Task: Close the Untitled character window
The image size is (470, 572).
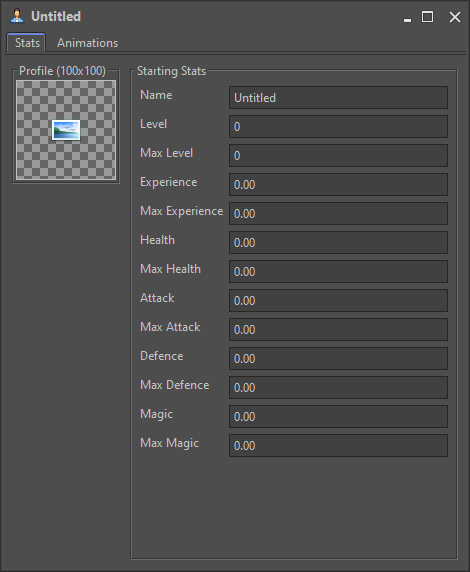Action: point(455,17)
